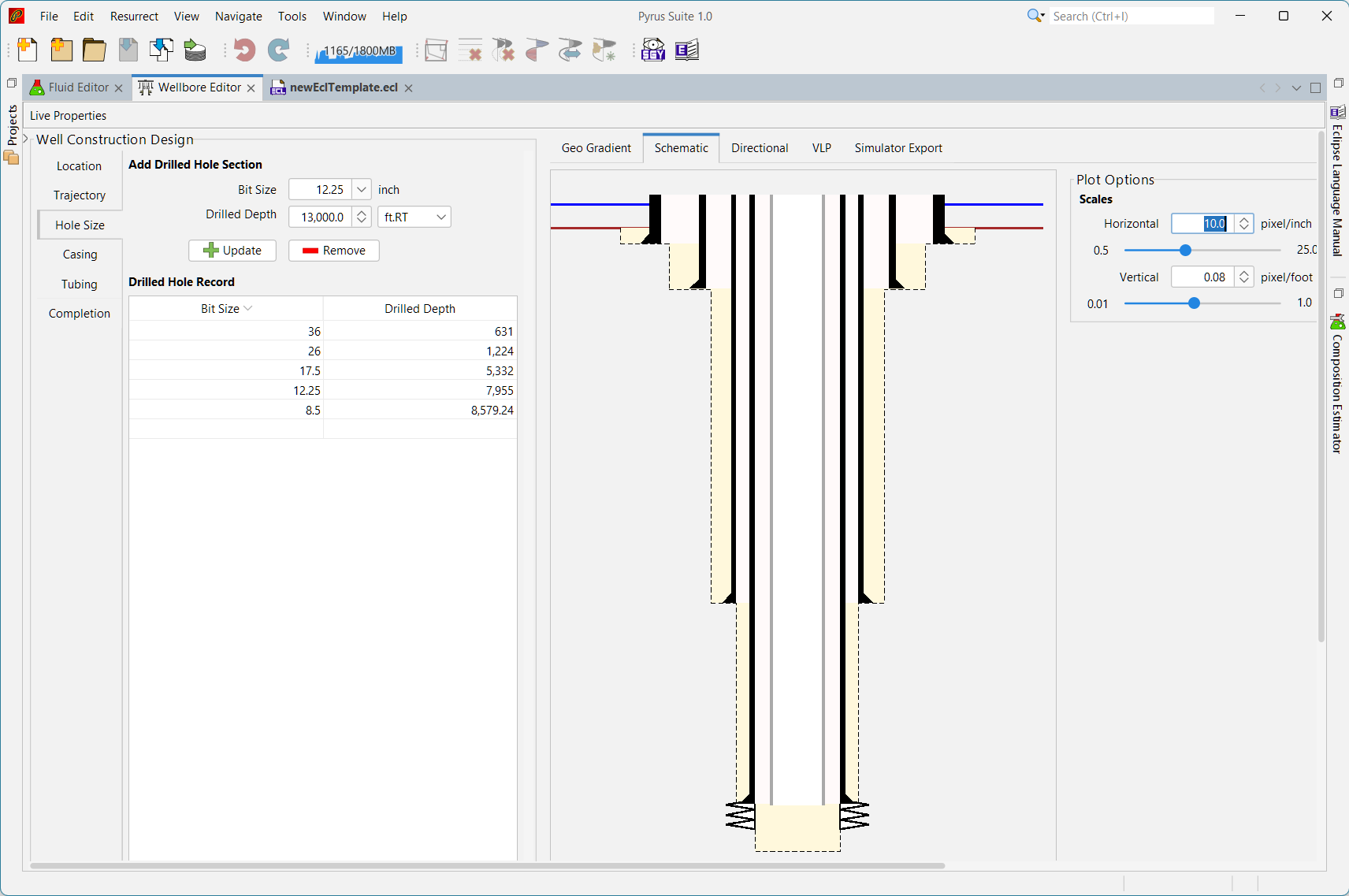Open the ft.RT depth unit dropdown
Viewport: 1349px width, 896px height.
414,217
